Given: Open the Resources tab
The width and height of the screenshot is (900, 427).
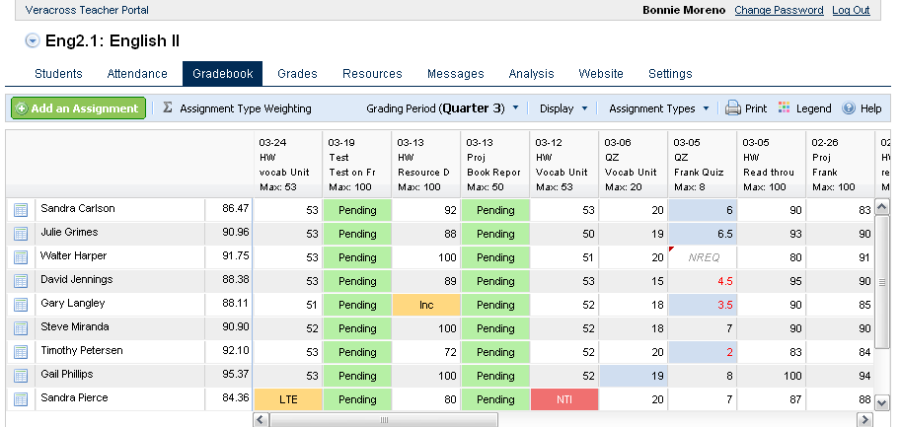Looking at the screenshot, I should click(x=373, y=73).
